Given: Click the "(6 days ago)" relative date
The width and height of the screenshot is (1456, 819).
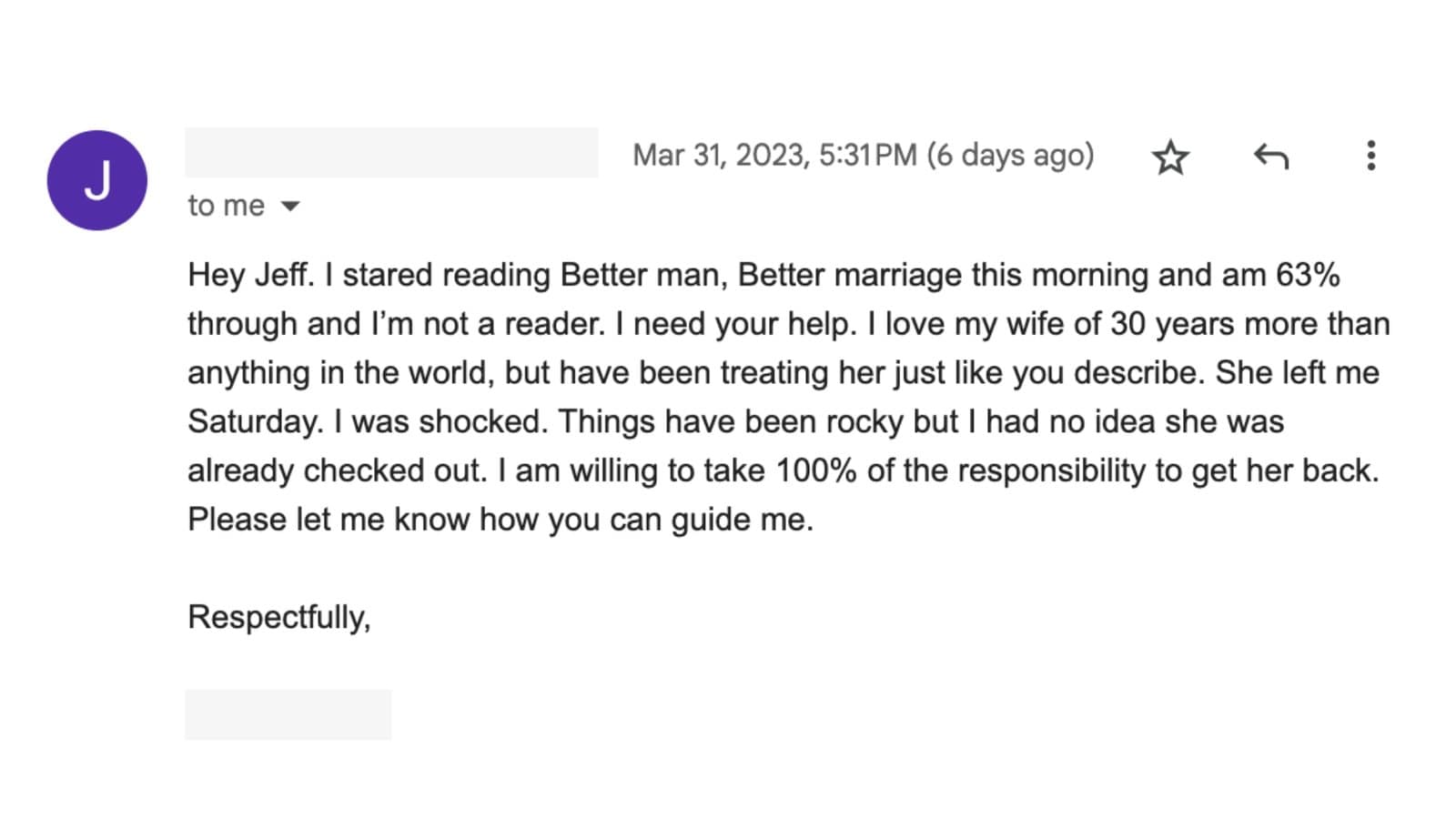Looking at the screenshot, I should click(x=1010, y=156).
